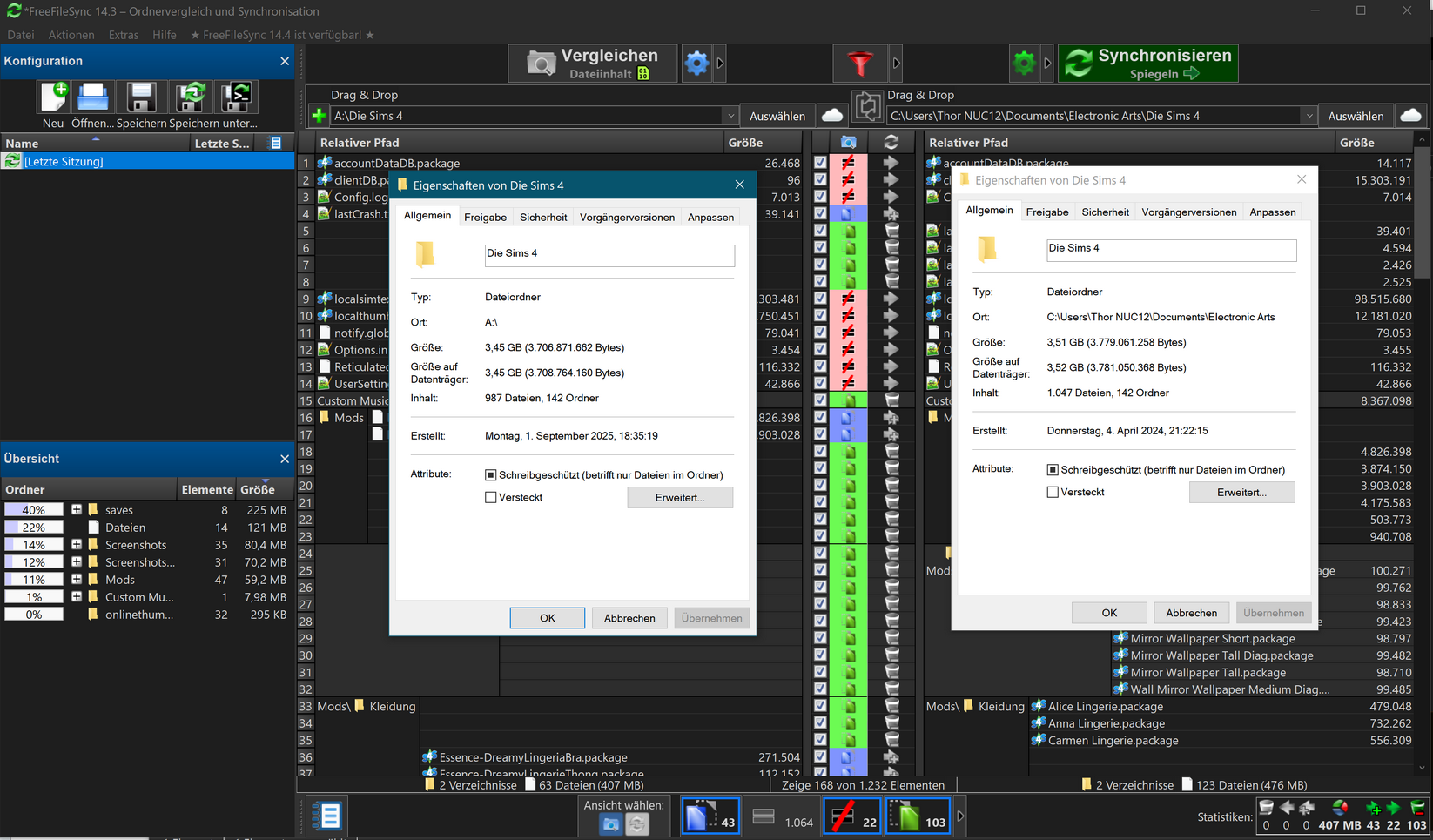Select the [Letzte Sitzung] configuration entry
The width and height of the screenshot is (1433, 840).
coord(147,161)
